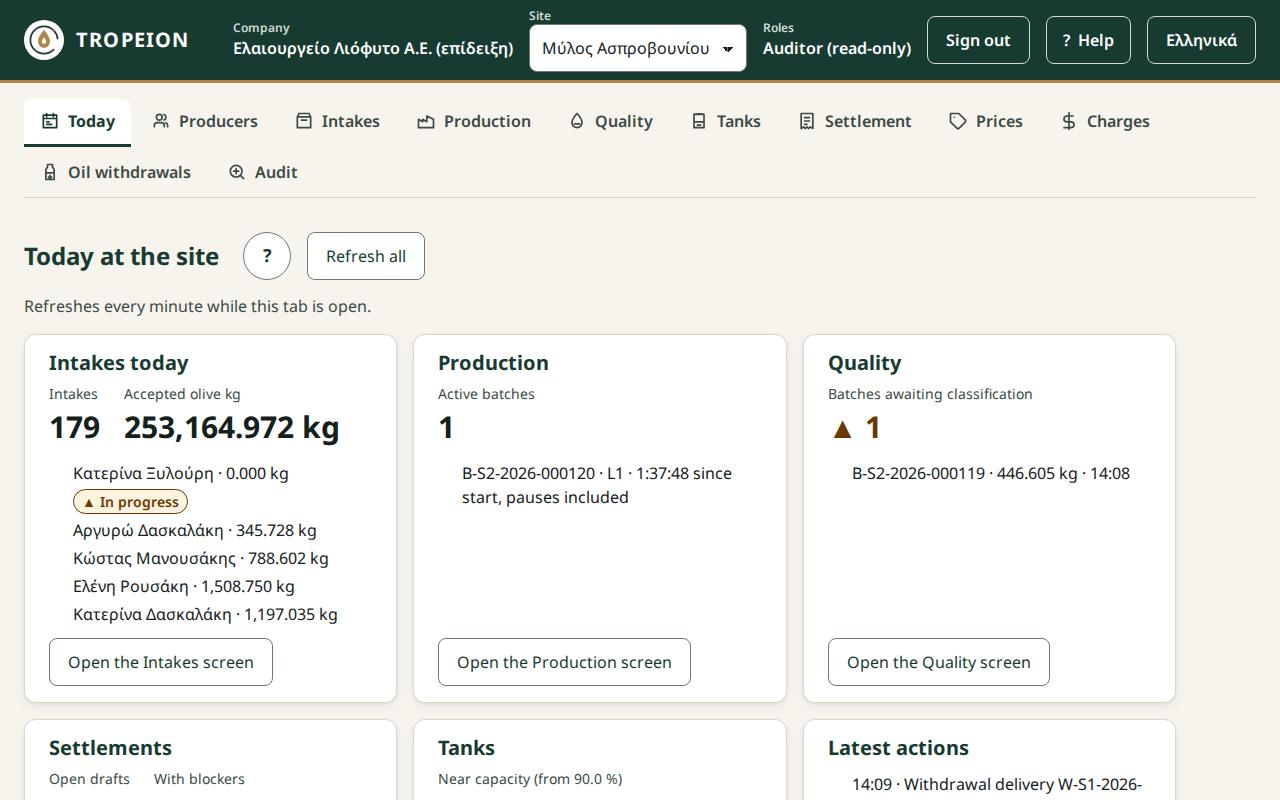The image size is (1280, 800).
Task: Open the Site dropdown Μύλος Ασπροβουνίου
Action: 638,48
